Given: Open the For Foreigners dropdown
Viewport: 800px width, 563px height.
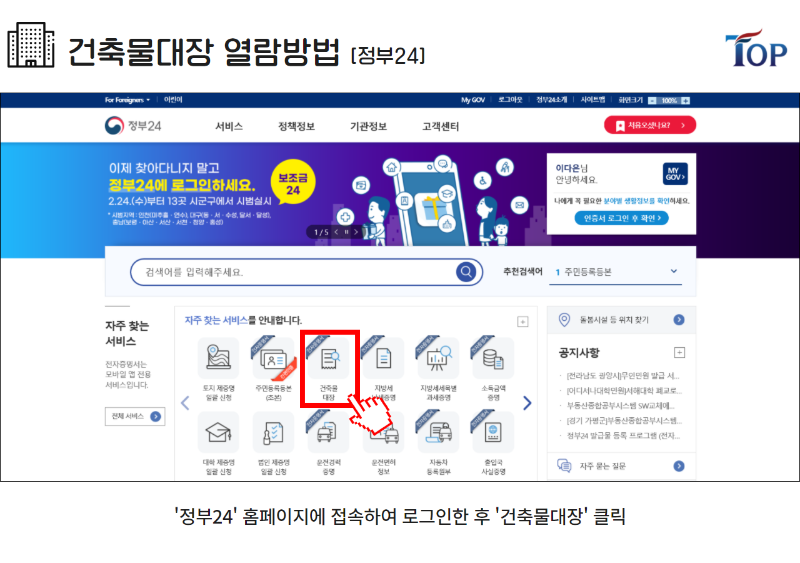Looking at the screenshot, I should 128,100.
